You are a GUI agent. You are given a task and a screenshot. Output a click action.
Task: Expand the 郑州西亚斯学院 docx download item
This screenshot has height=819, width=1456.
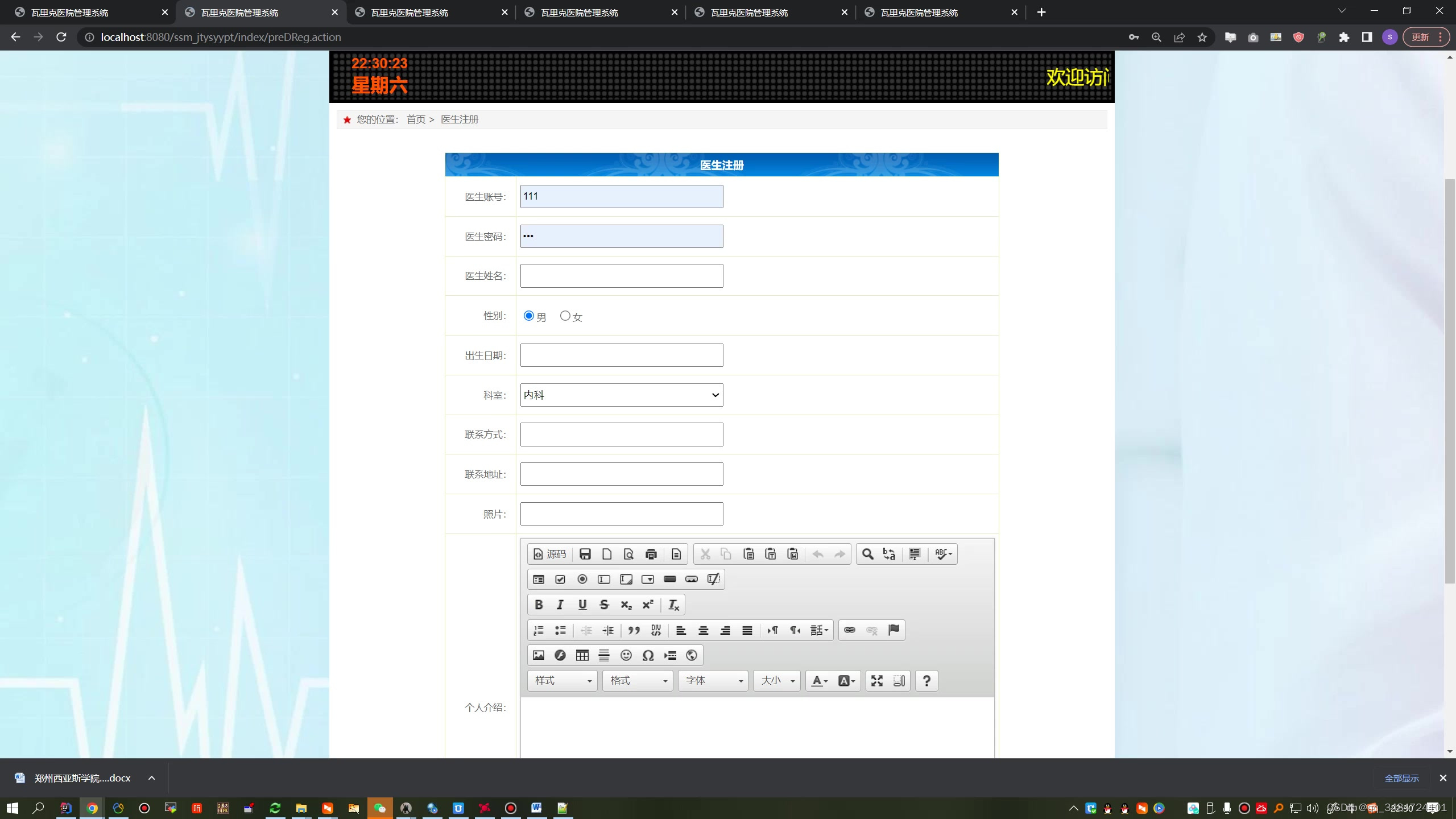point(151,778)
